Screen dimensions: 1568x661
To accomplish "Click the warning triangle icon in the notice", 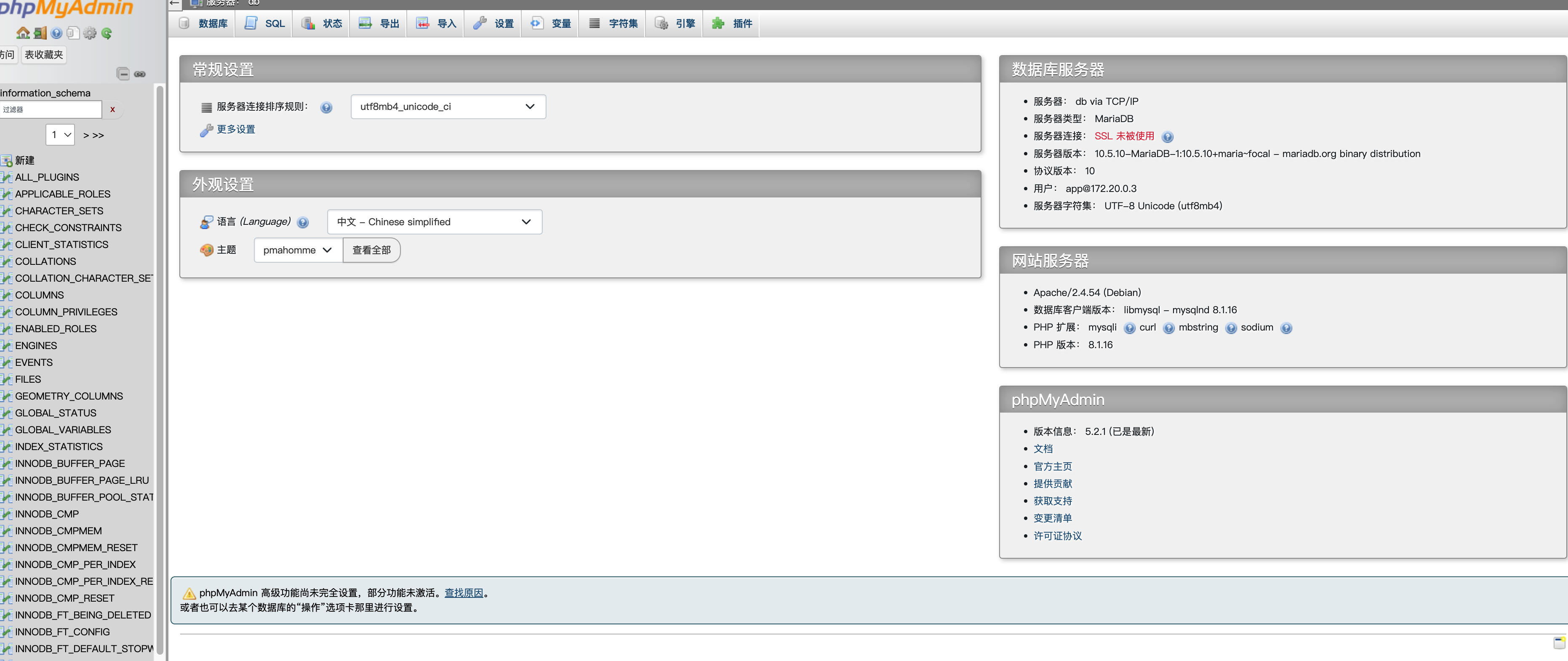I will click(x=189, y=593).
